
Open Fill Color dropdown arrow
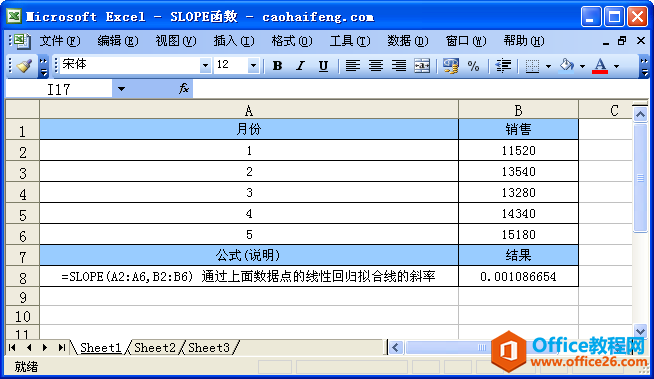click(582, 66)
